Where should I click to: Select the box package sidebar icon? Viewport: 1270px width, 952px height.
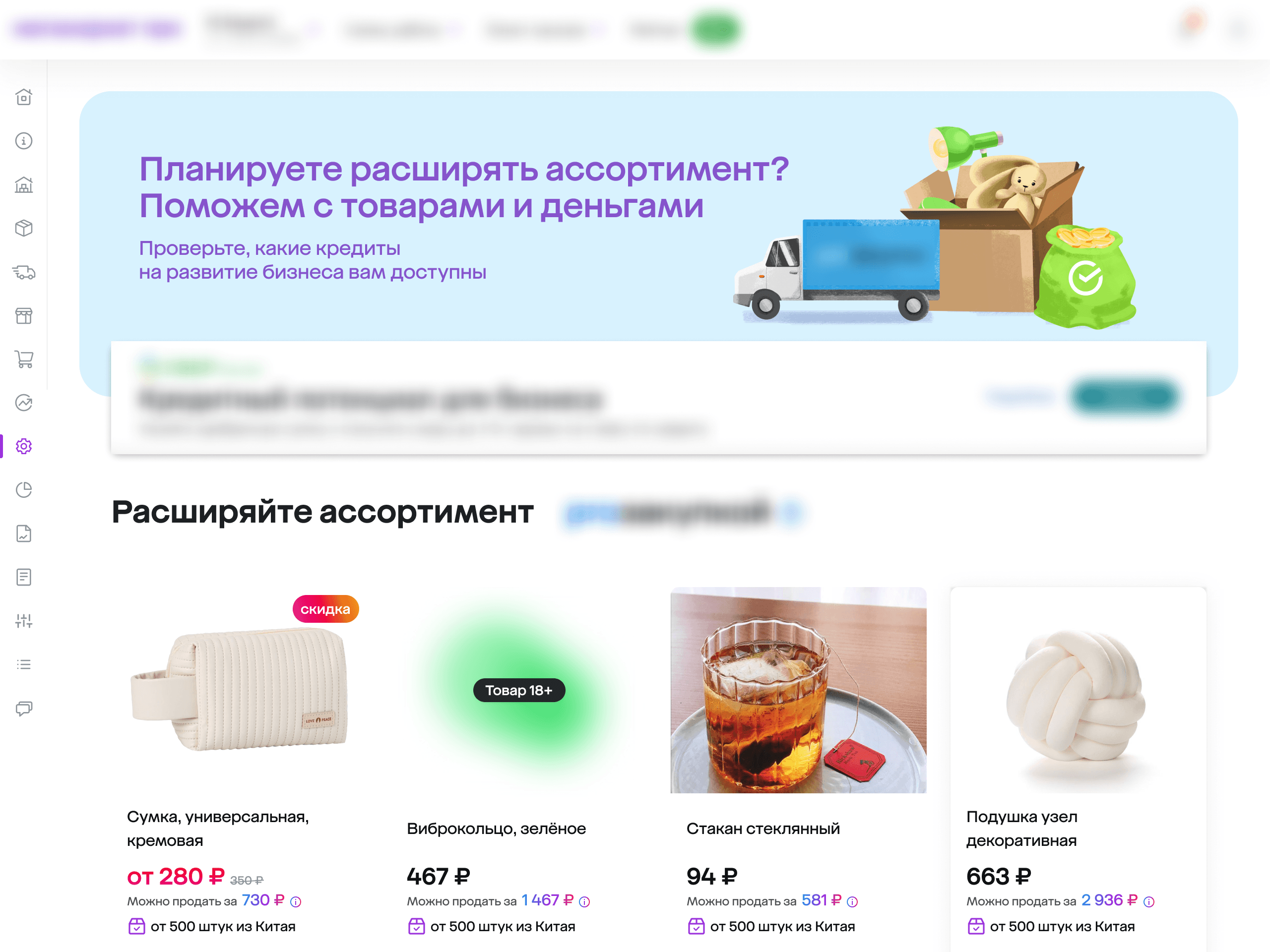pos(23,228)
